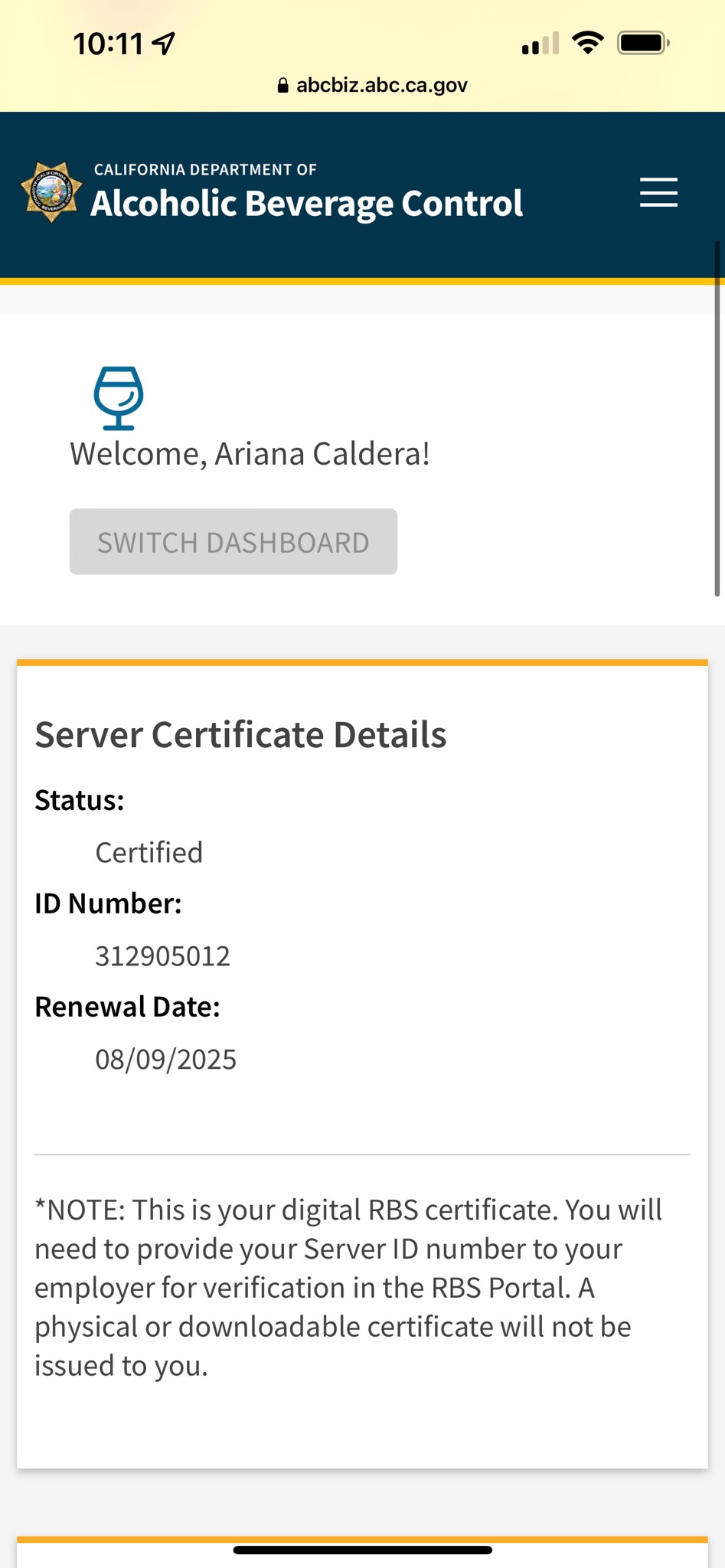Viewport: 725px width, 1568px height.
Task: Click the California ABC badge logo
Action: [x=51, y=192]
